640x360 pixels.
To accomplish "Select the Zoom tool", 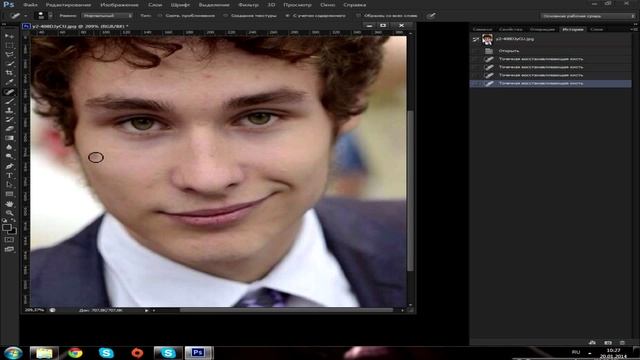I will [9, 213].
